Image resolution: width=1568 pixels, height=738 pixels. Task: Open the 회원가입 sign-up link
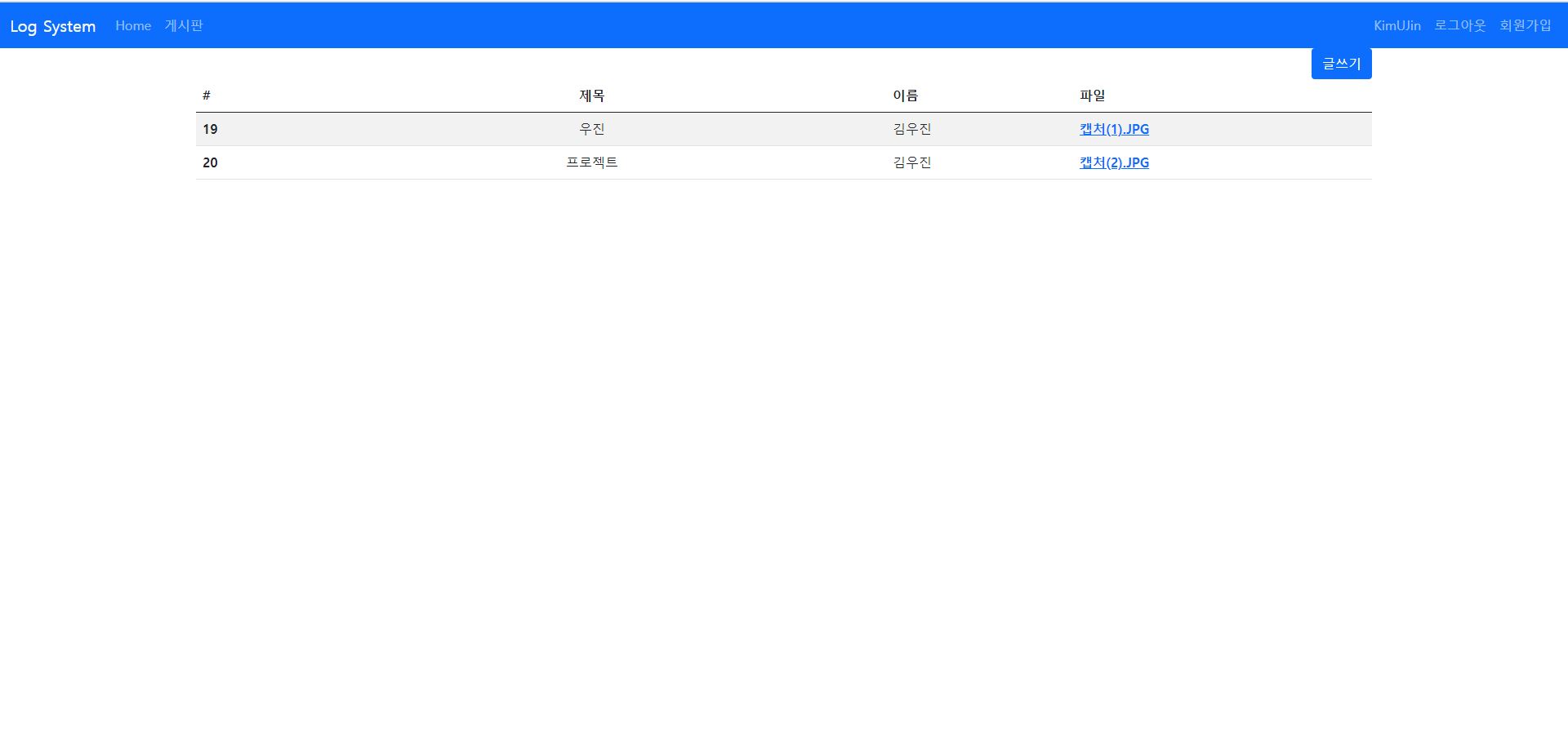pyautogui.click(x=1526, y=26)
